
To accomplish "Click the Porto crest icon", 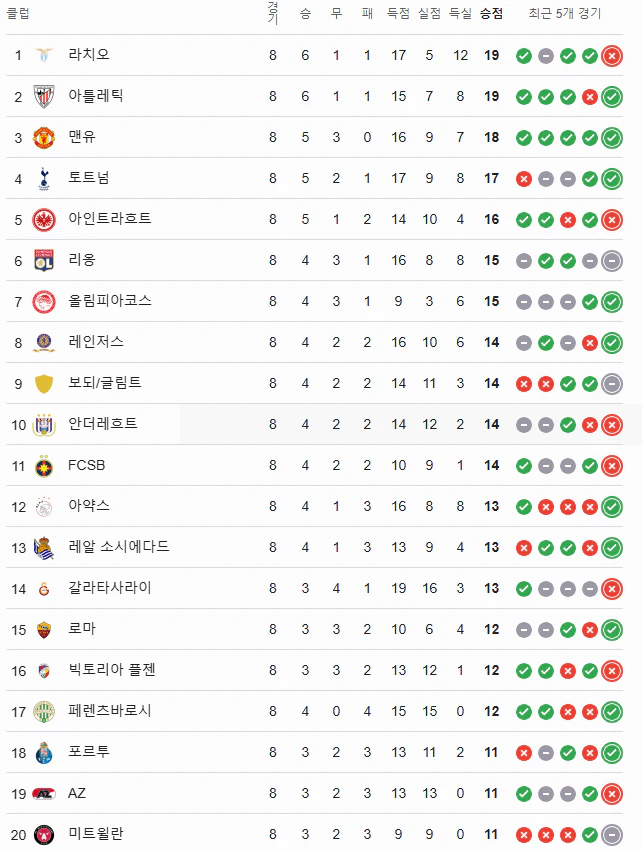I will (44, 753).
